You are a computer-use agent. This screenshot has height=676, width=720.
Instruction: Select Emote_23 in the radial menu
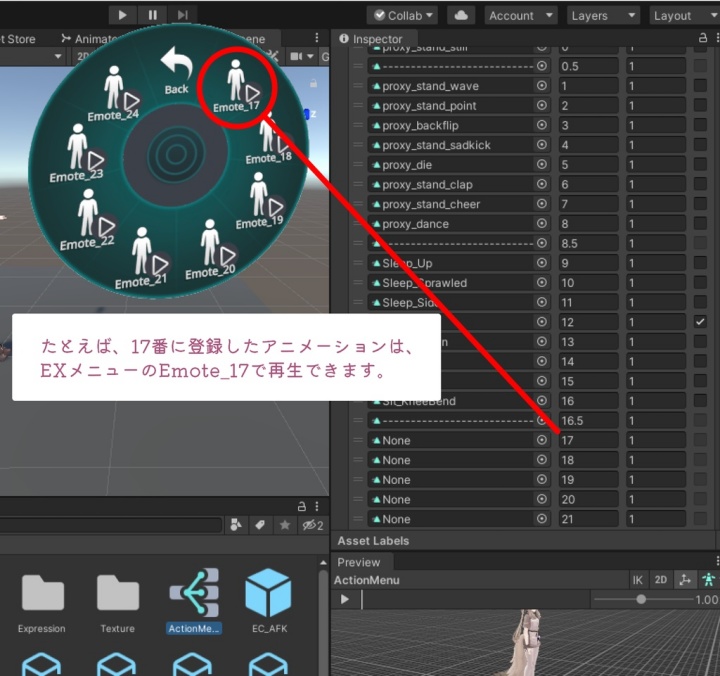77,153
